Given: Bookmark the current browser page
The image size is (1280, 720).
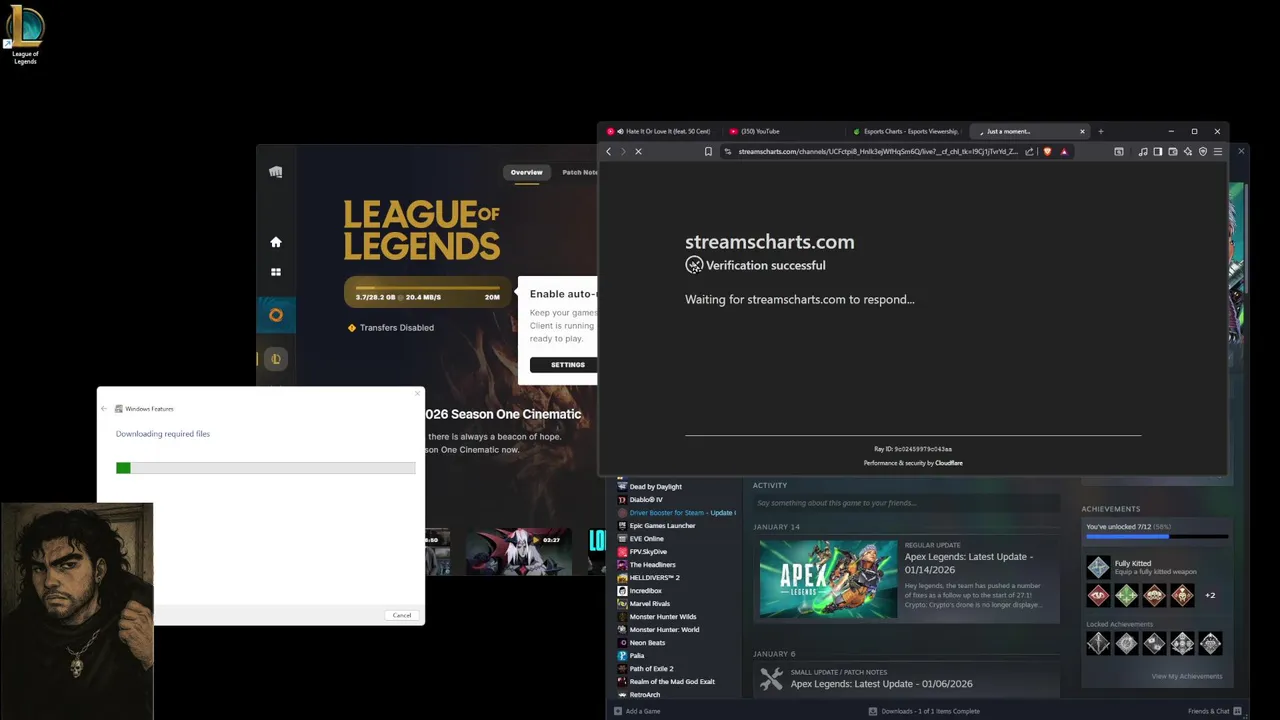Looking at the screenshot, I should click(708, 152).
